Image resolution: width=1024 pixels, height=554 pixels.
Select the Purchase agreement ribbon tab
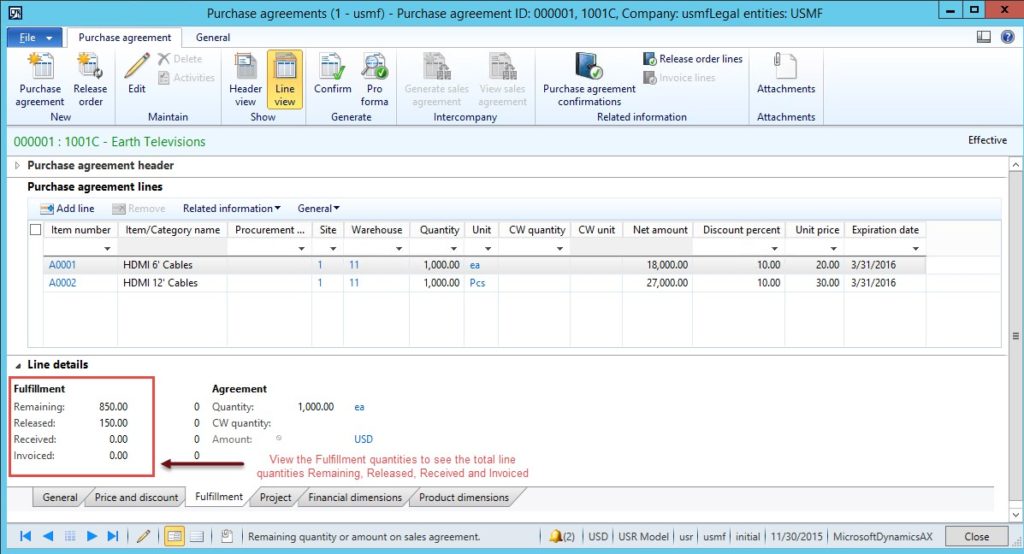[x=125, y=37]
